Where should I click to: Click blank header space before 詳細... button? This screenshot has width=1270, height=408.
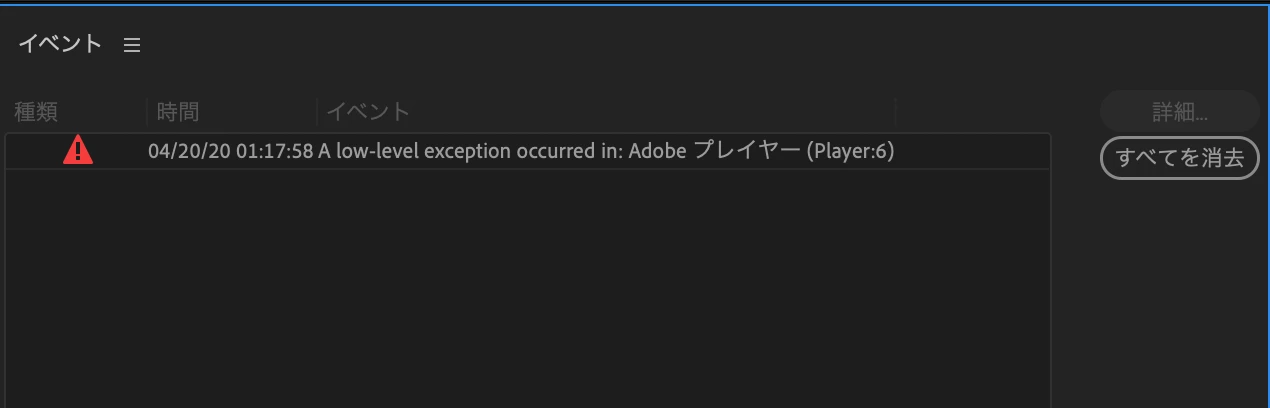[x=995, y=111]
